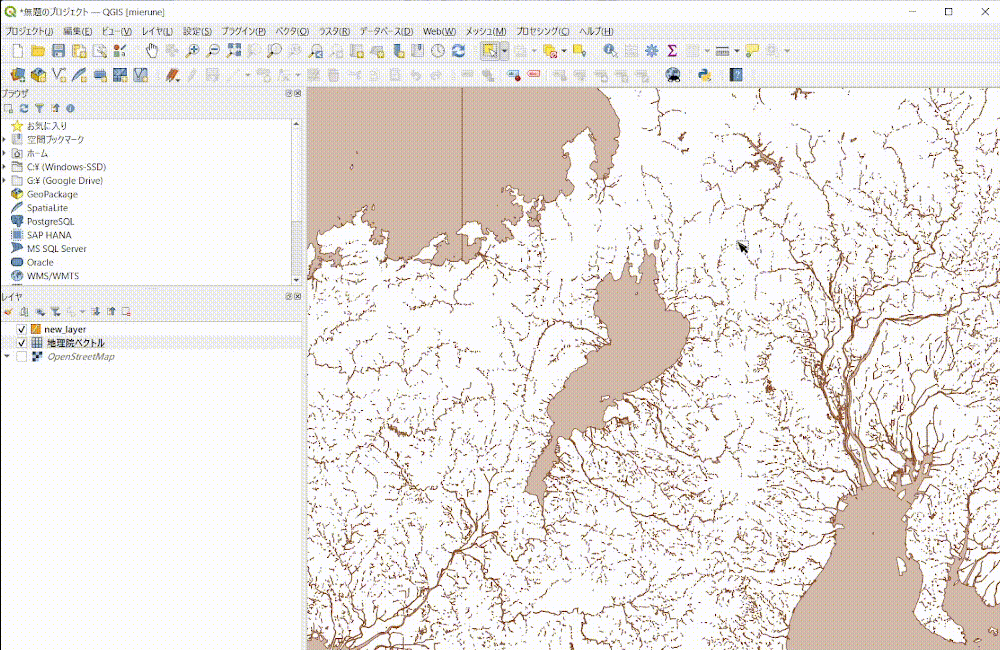Expand the ホーム tree node
Image resolution: width=1000 pixels, height=650 pixels.
4,153
